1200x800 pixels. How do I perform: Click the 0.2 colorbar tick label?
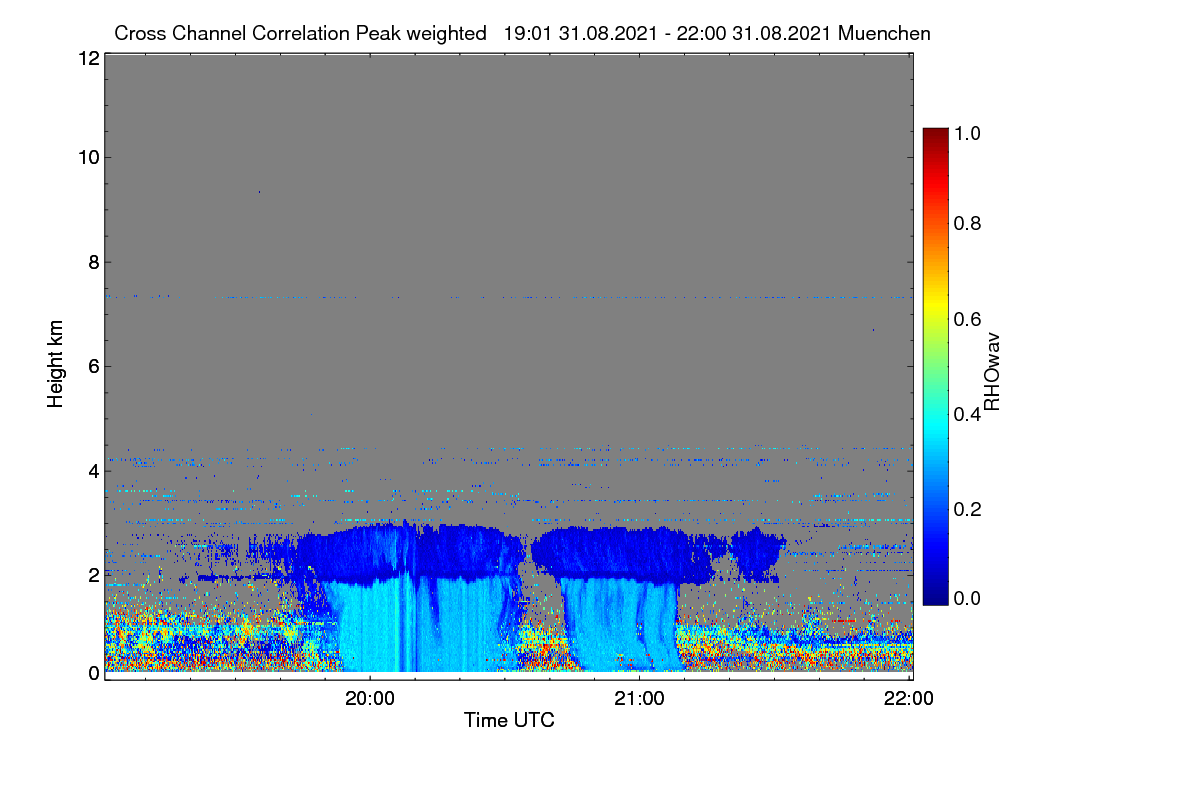coord(967,507)
